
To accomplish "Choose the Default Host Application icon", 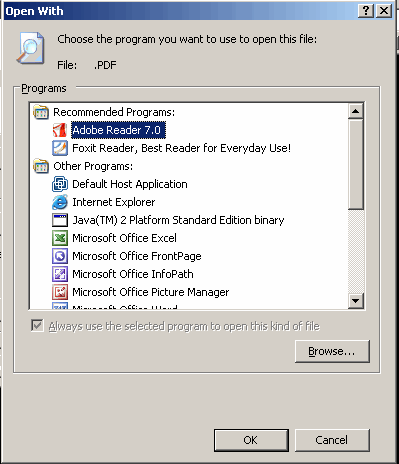I will tap(60, 184).
